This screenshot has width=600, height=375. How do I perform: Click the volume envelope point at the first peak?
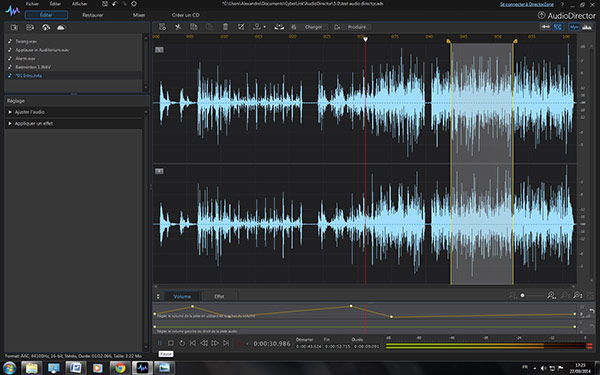click(192, 307)
